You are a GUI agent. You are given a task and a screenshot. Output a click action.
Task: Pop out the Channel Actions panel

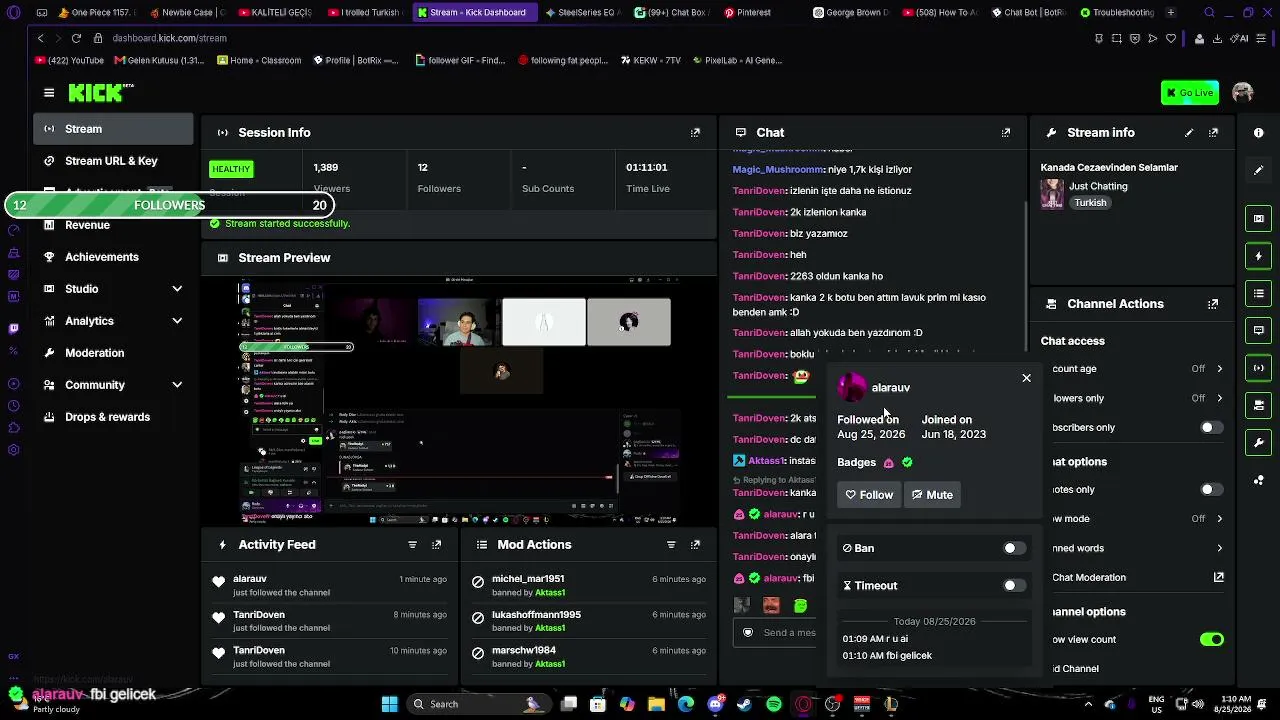pos(1213,304)
